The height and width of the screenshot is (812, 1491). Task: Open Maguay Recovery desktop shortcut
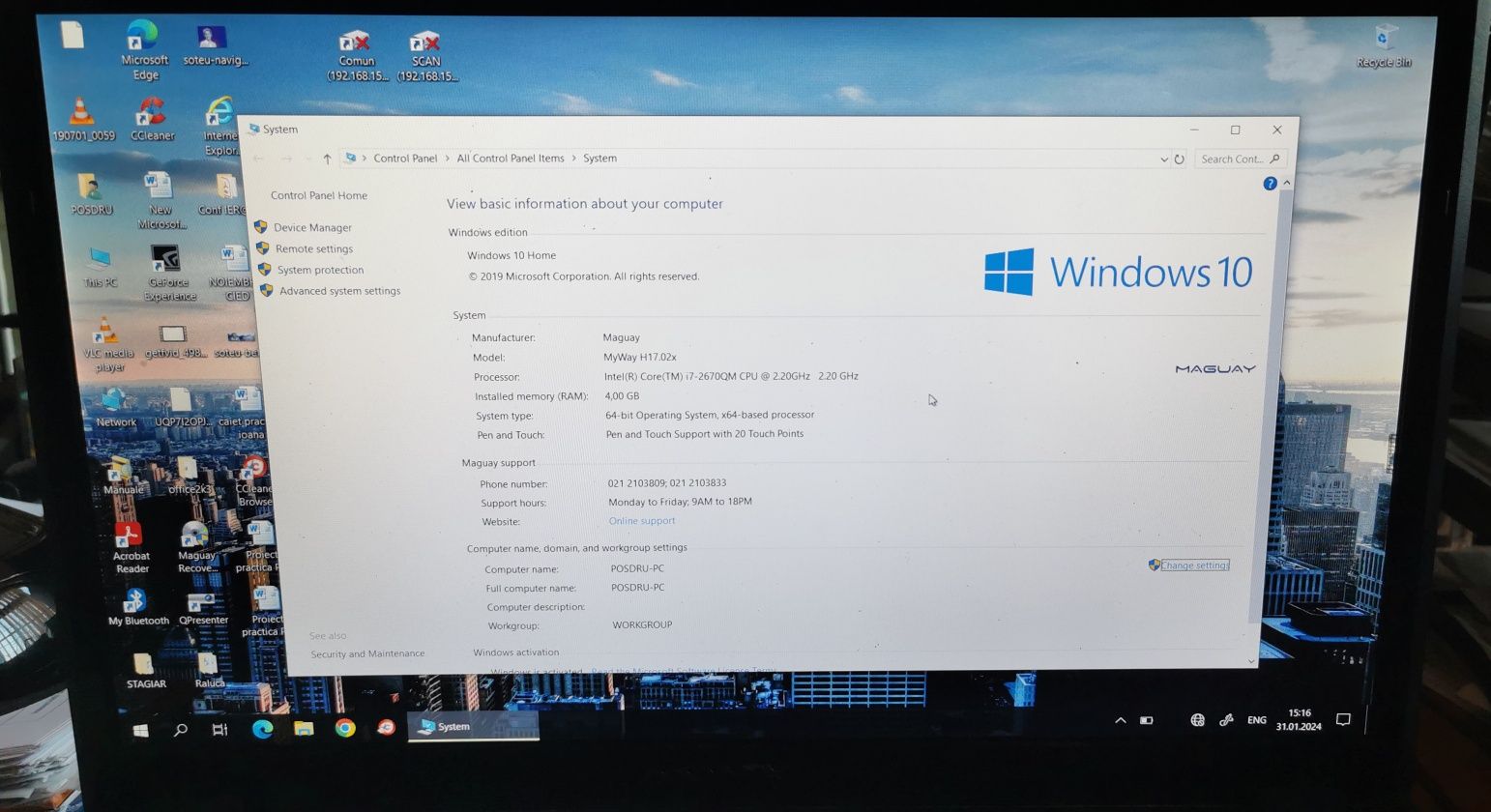[196, 548]
